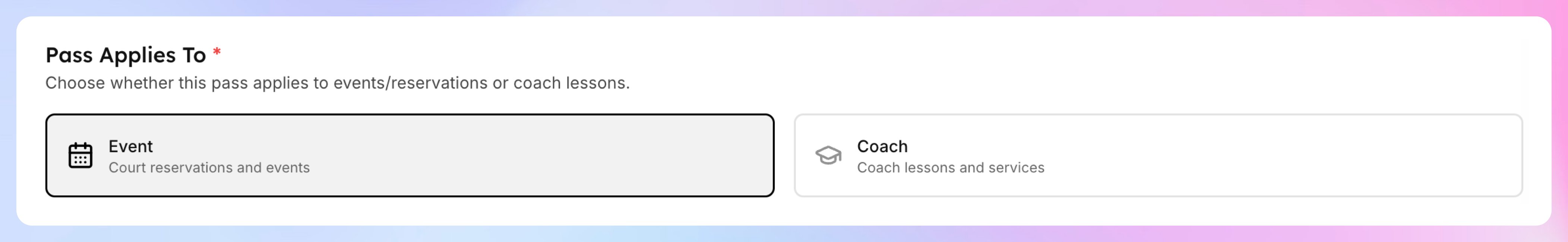
Task: Click the calendar icon on Event card
Action: tap(80, 156)
